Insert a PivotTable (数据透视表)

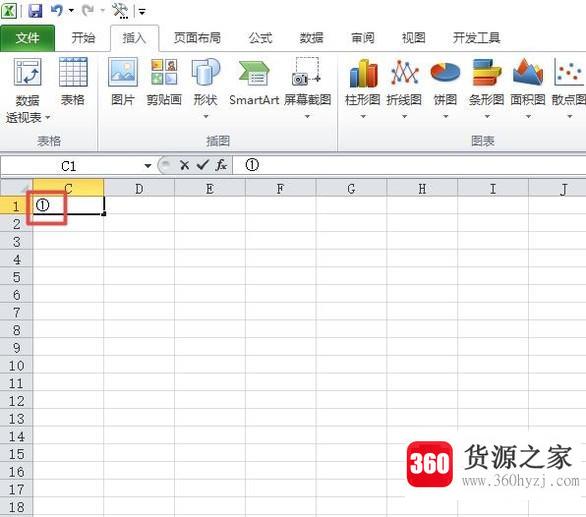[27, 90]
